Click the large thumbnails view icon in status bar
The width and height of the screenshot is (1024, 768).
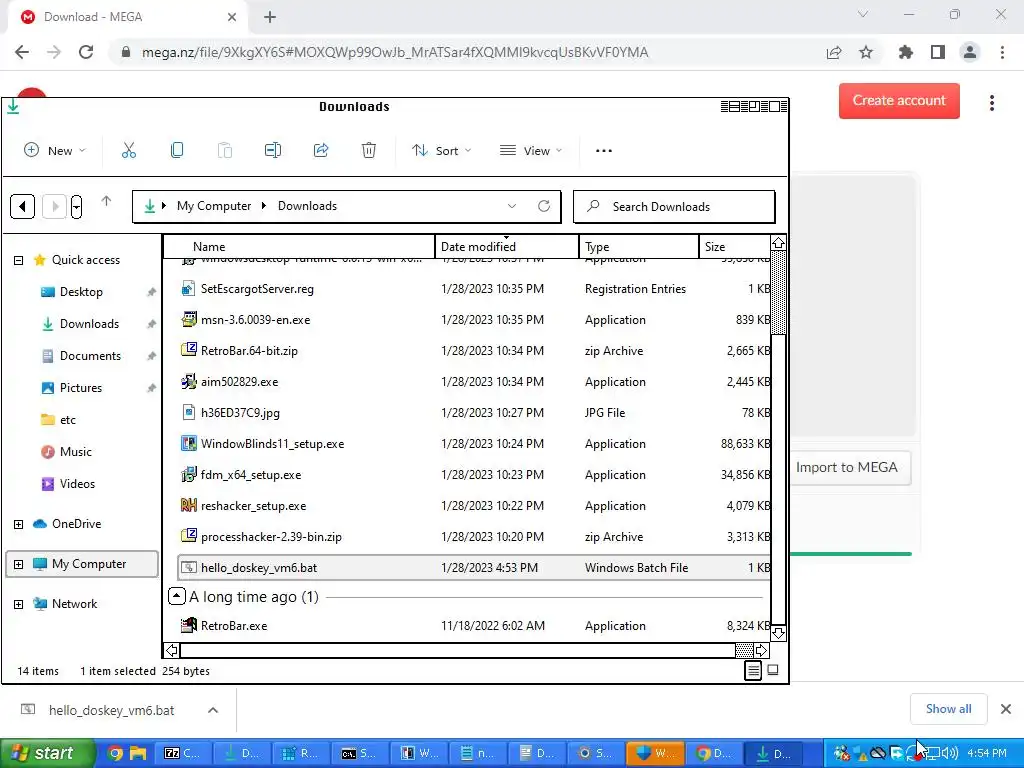773,670
